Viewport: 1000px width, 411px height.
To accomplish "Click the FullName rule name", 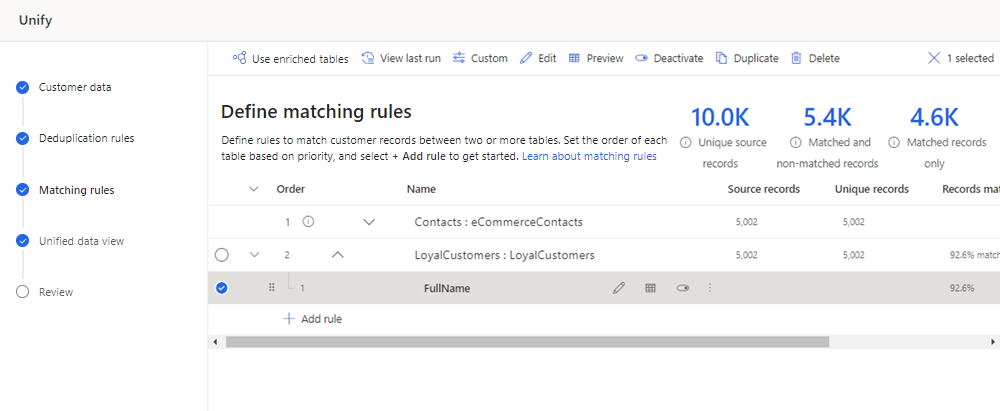I will (447, 288).
